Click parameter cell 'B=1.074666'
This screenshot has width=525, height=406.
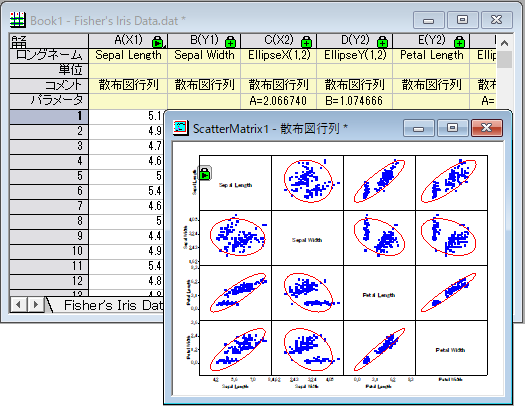tap(355, 101)
